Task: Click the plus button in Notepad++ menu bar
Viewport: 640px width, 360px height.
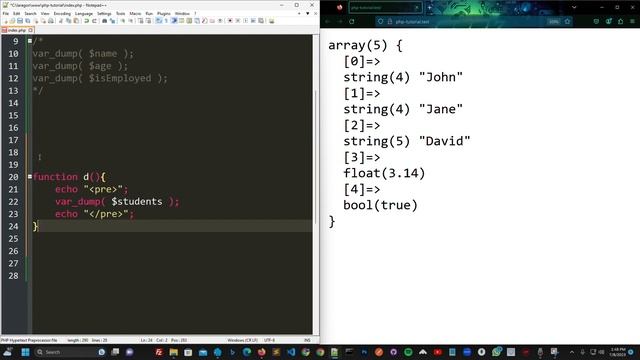Action: (299, 13)
